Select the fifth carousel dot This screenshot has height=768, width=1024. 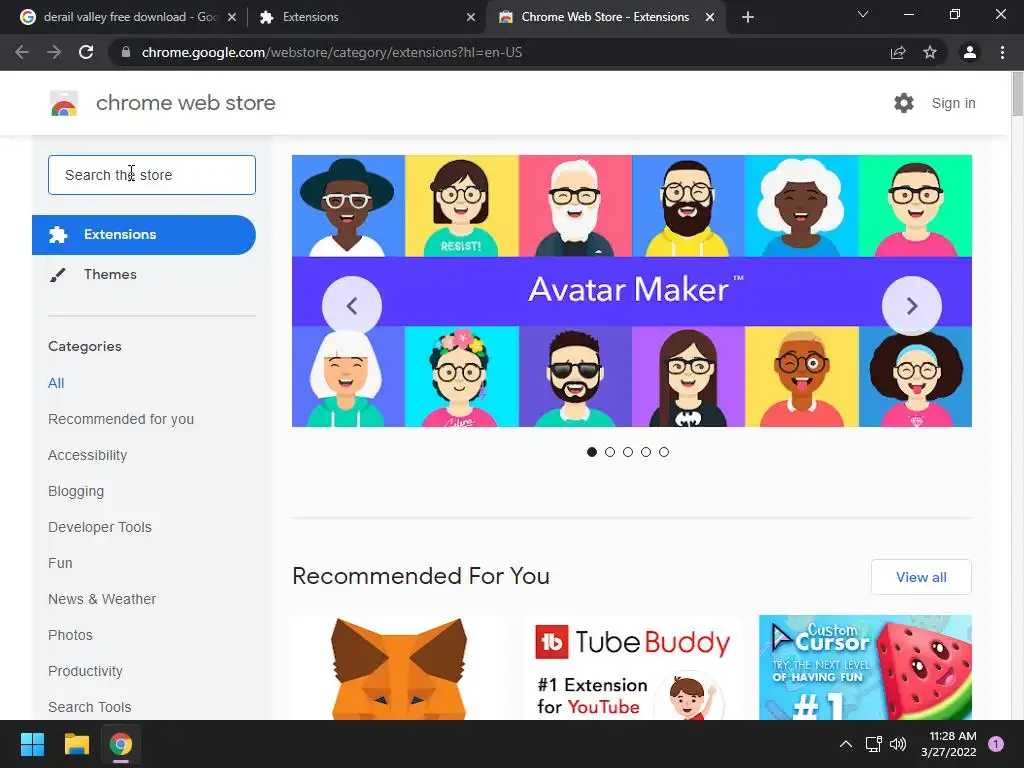[664, 452]
